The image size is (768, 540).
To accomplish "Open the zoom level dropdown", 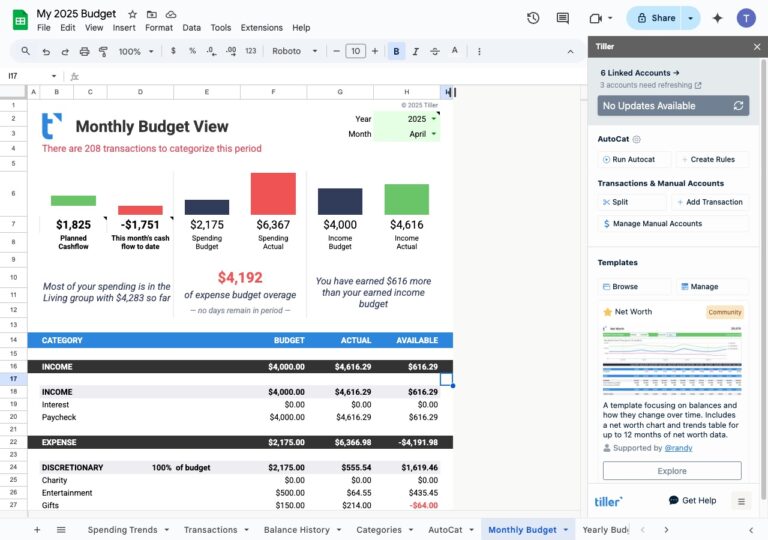I will [x=136, y=51].
